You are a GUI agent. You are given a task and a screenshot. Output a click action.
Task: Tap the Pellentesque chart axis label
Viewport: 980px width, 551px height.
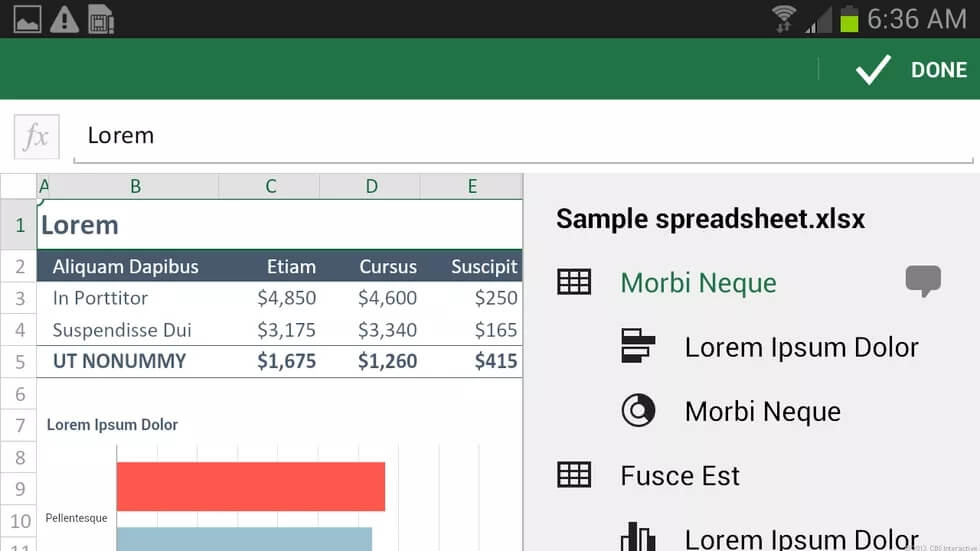76,518
